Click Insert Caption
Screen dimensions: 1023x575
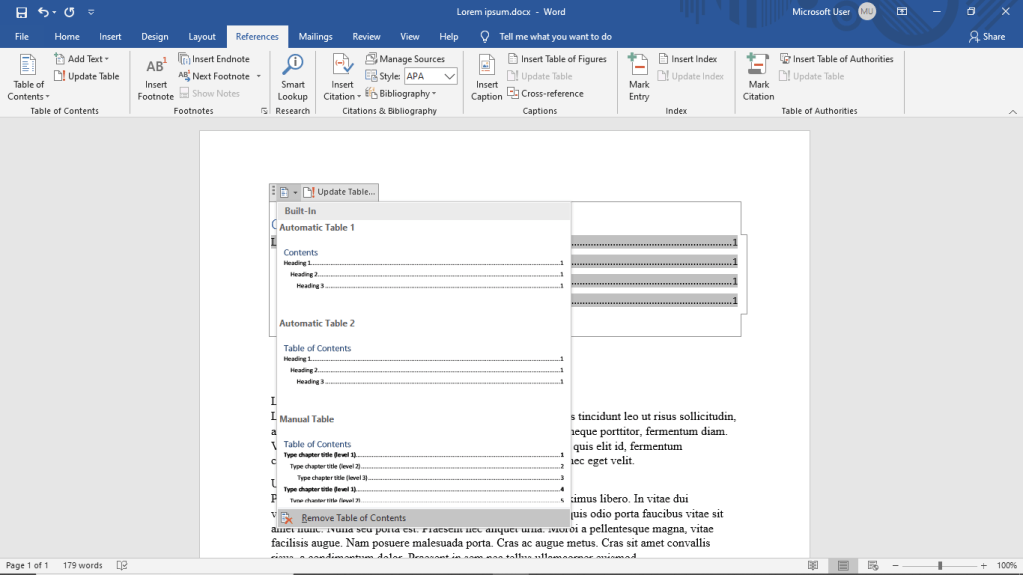click(x=486, y=77)
